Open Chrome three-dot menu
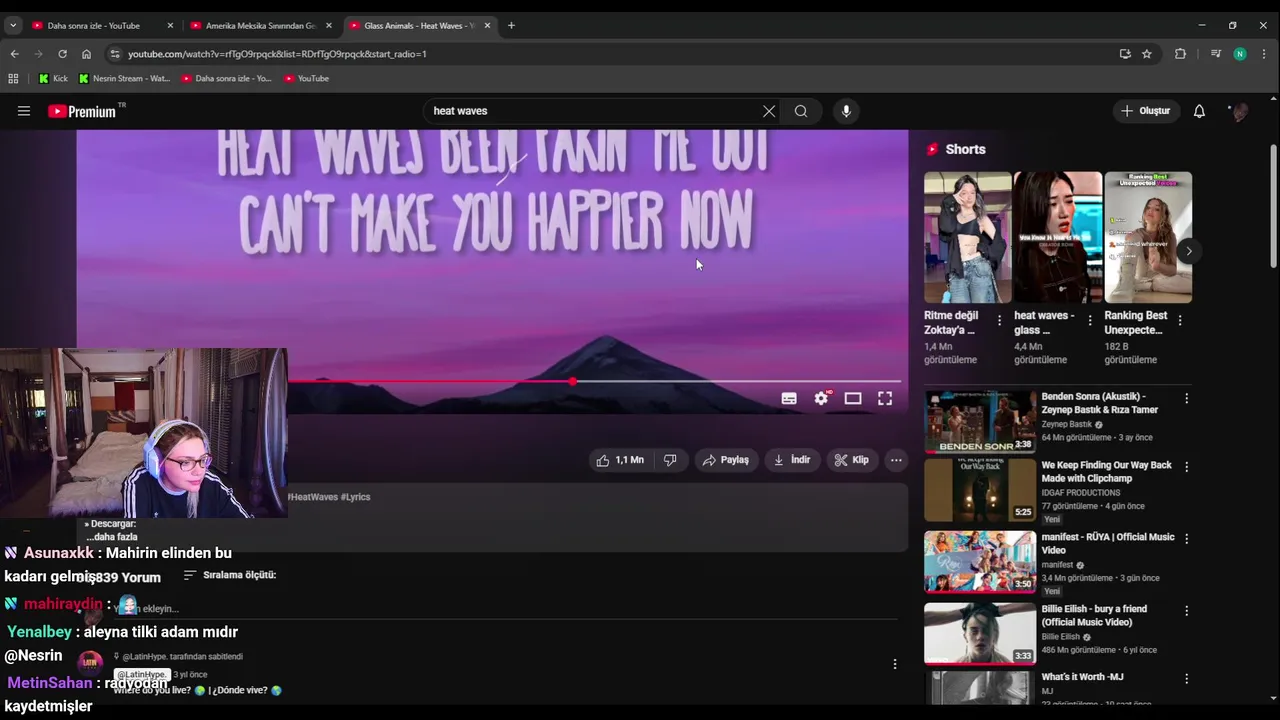Image resolution: width=1280 pixels, height=720 pixels. point(1265,54)
